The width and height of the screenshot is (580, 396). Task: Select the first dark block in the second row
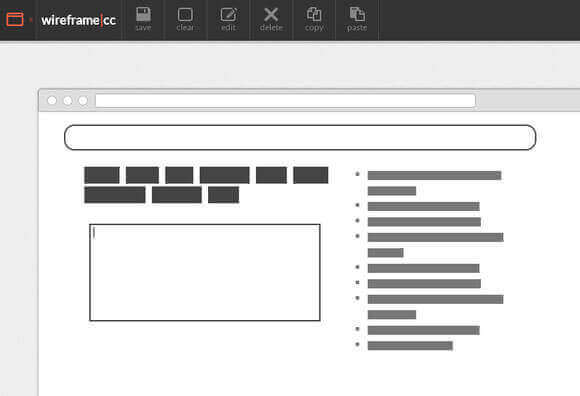tap(115, 195)
